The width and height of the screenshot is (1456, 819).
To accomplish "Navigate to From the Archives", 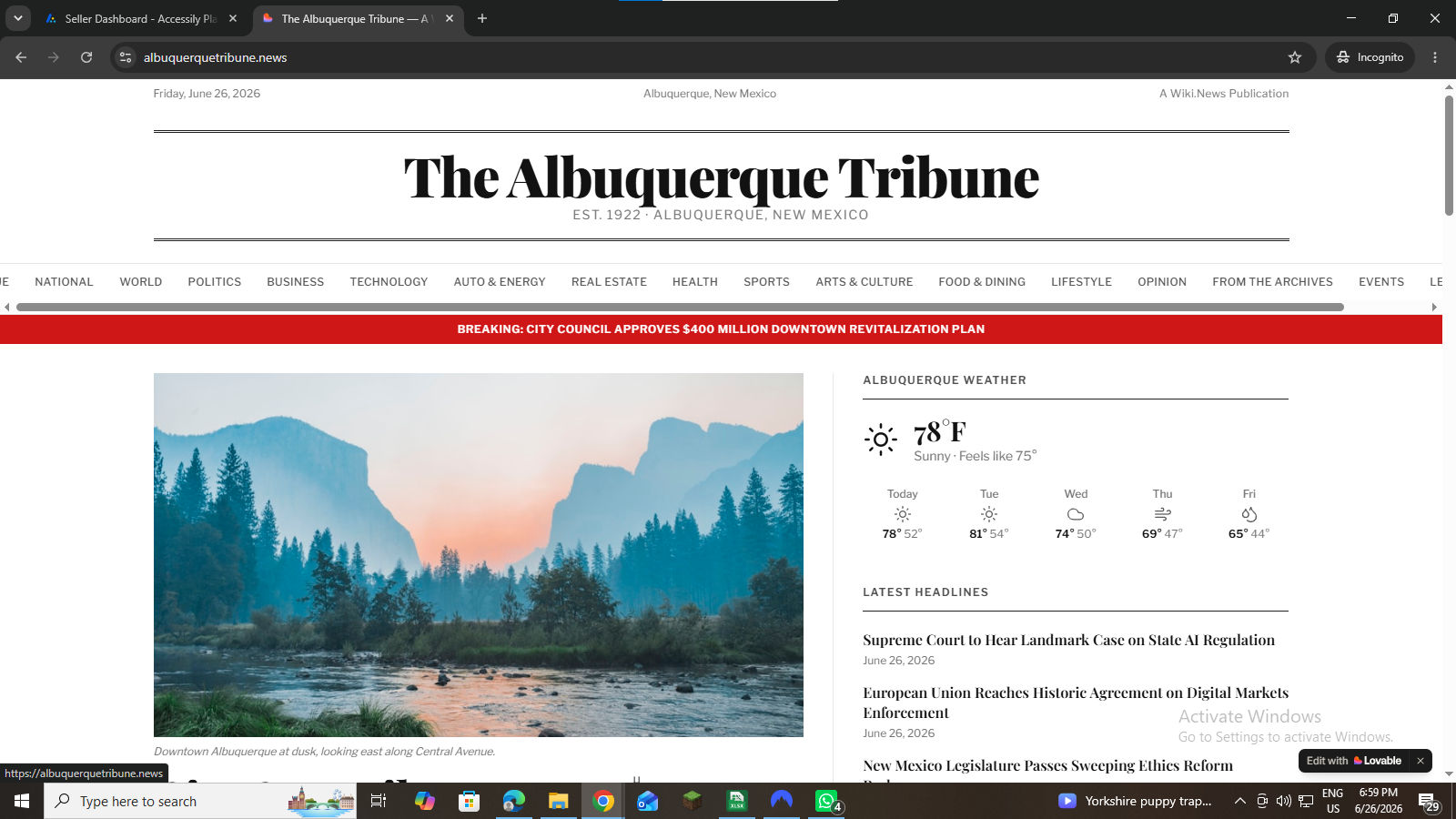I will coord(1272,282).
